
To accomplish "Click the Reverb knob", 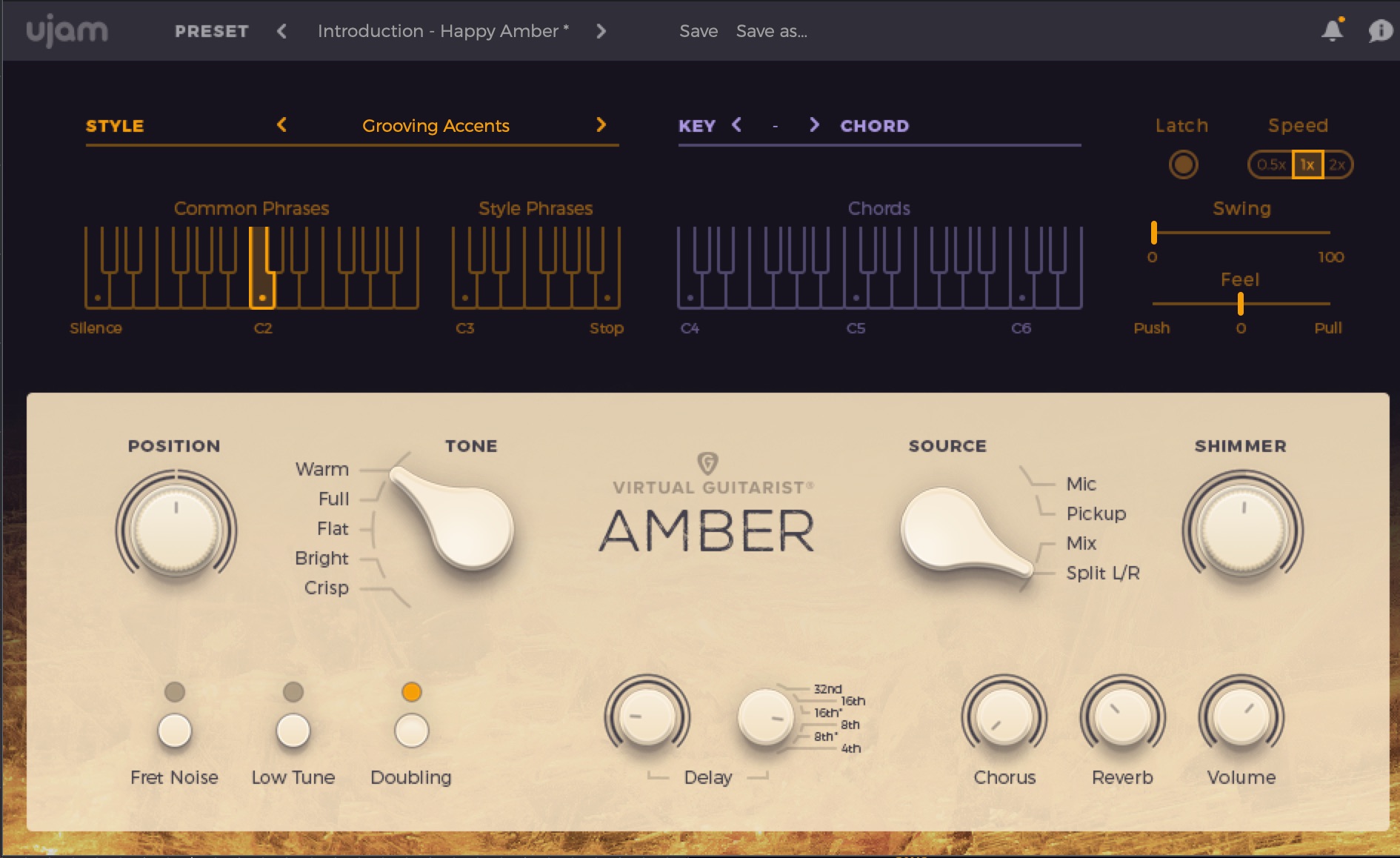I will (x=1122, y=717).
